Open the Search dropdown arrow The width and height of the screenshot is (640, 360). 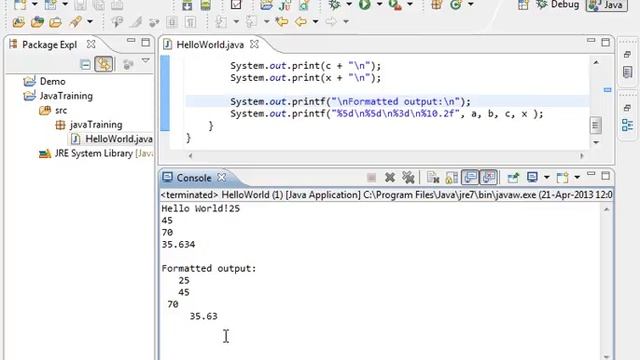[90, 22]
